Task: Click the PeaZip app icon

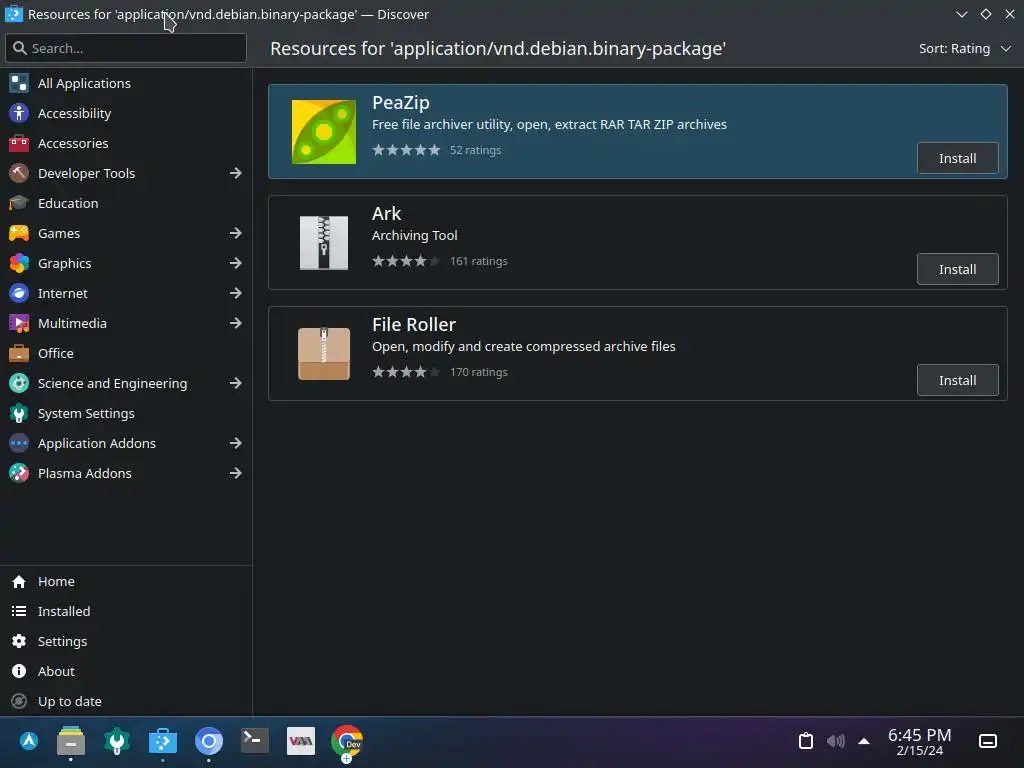Action: (x=324, y=132)
